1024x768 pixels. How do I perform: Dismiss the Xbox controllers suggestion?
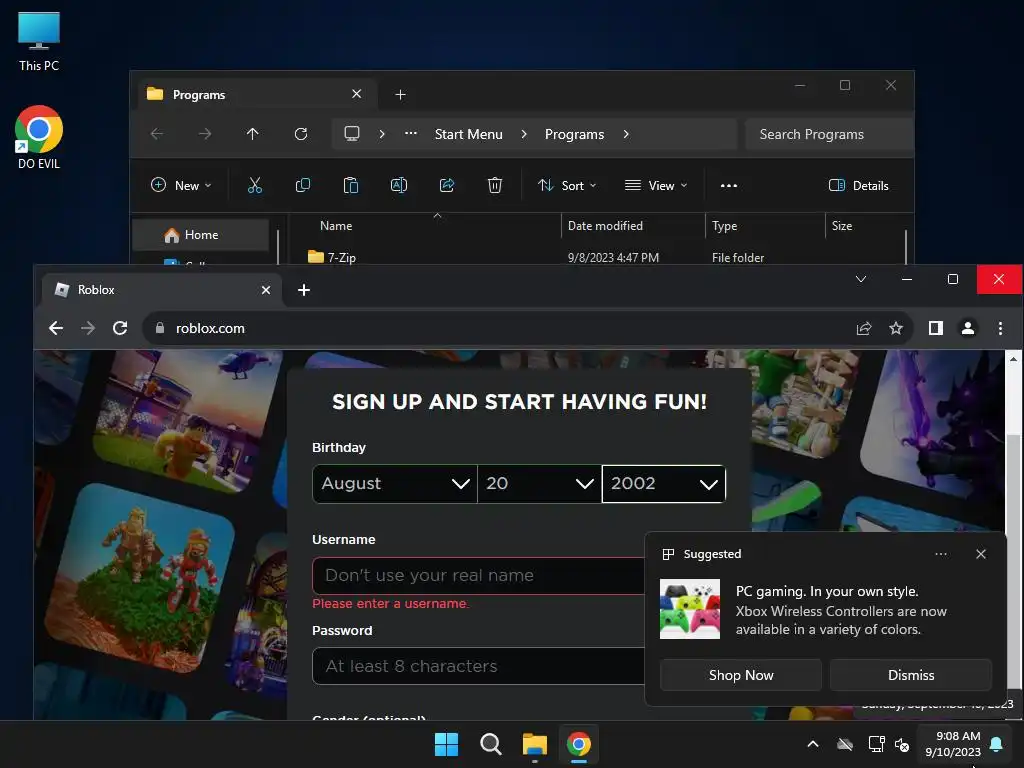point(911,675)
